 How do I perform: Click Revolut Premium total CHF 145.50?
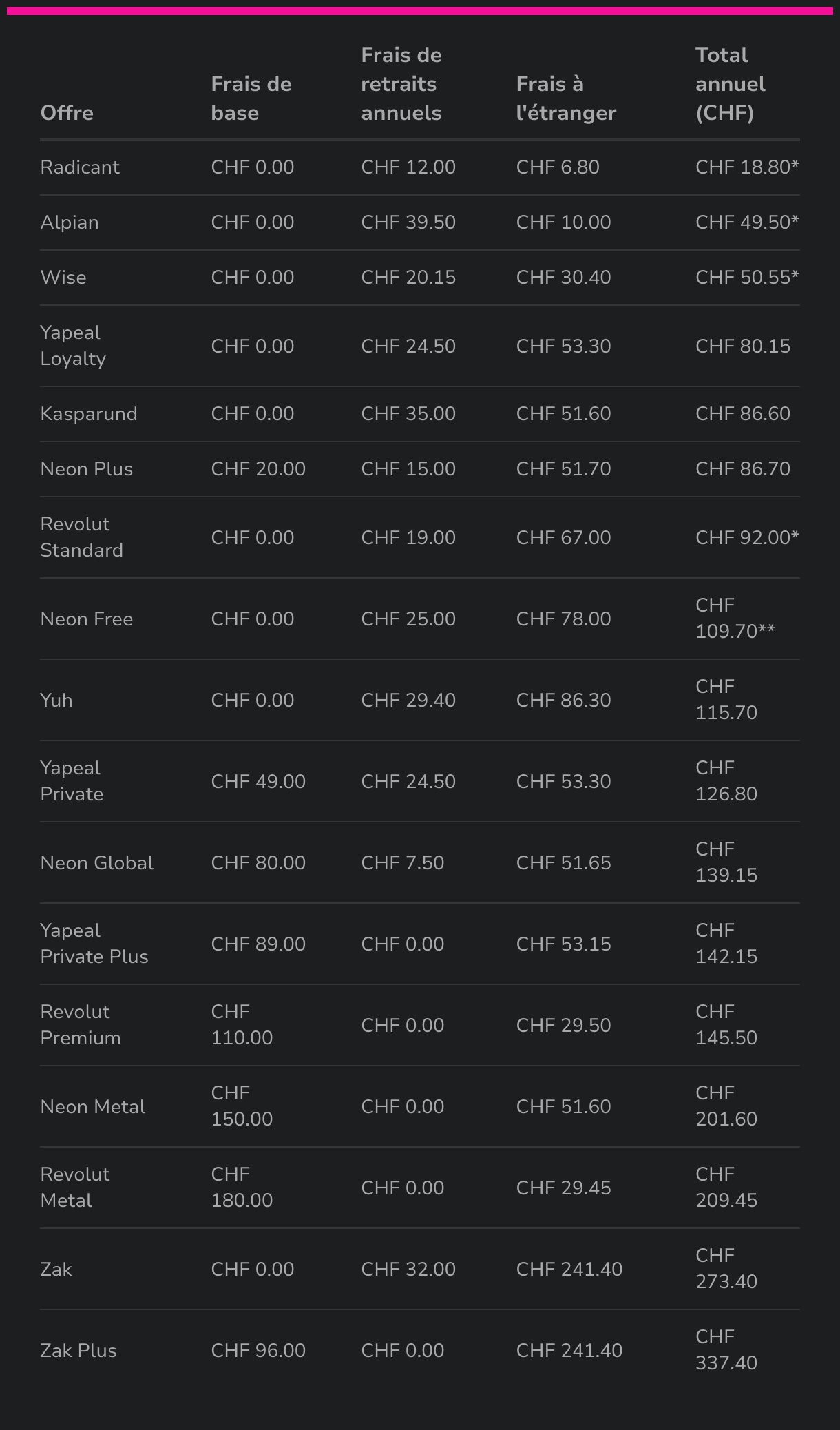[x=726, y=1025]
